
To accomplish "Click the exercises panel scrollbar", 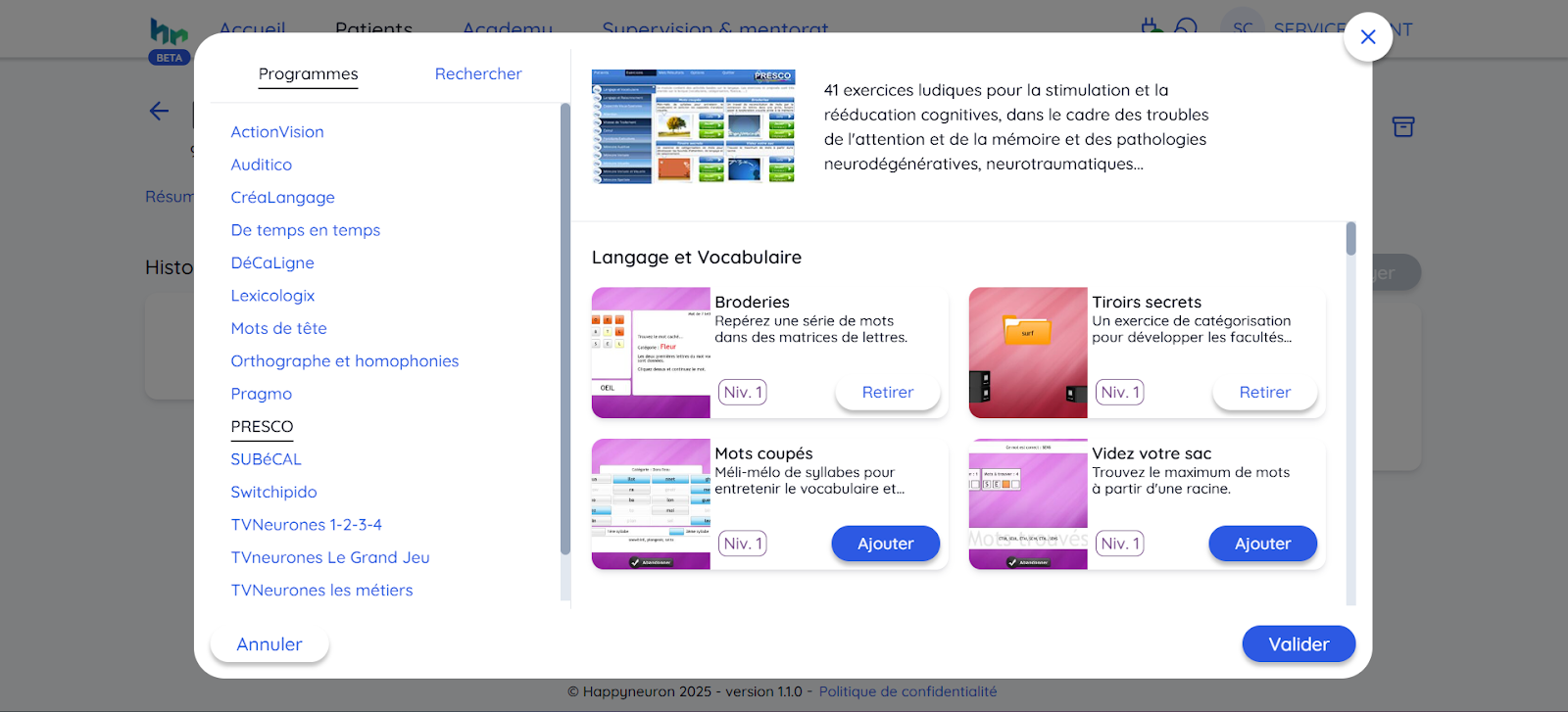I will [x=1351, y=239].
